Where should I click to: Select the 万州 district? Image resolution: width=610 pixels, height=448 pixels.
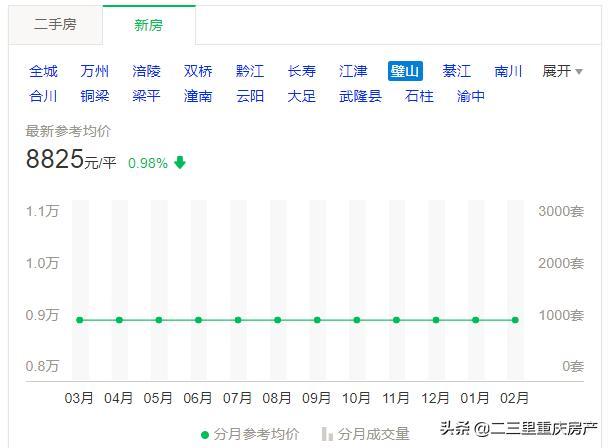pos(95,71)
